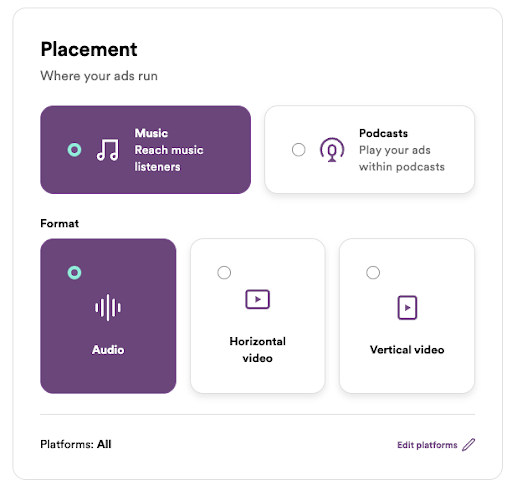Click the Placement heading
The image size is (512, 490).
pos(89,49)
